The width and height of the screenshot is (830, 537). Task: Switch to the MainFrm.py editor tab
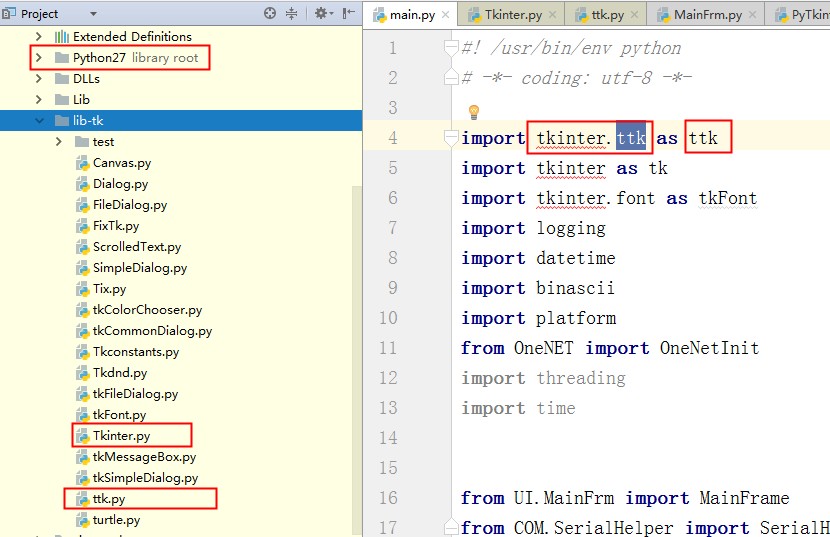708,15
